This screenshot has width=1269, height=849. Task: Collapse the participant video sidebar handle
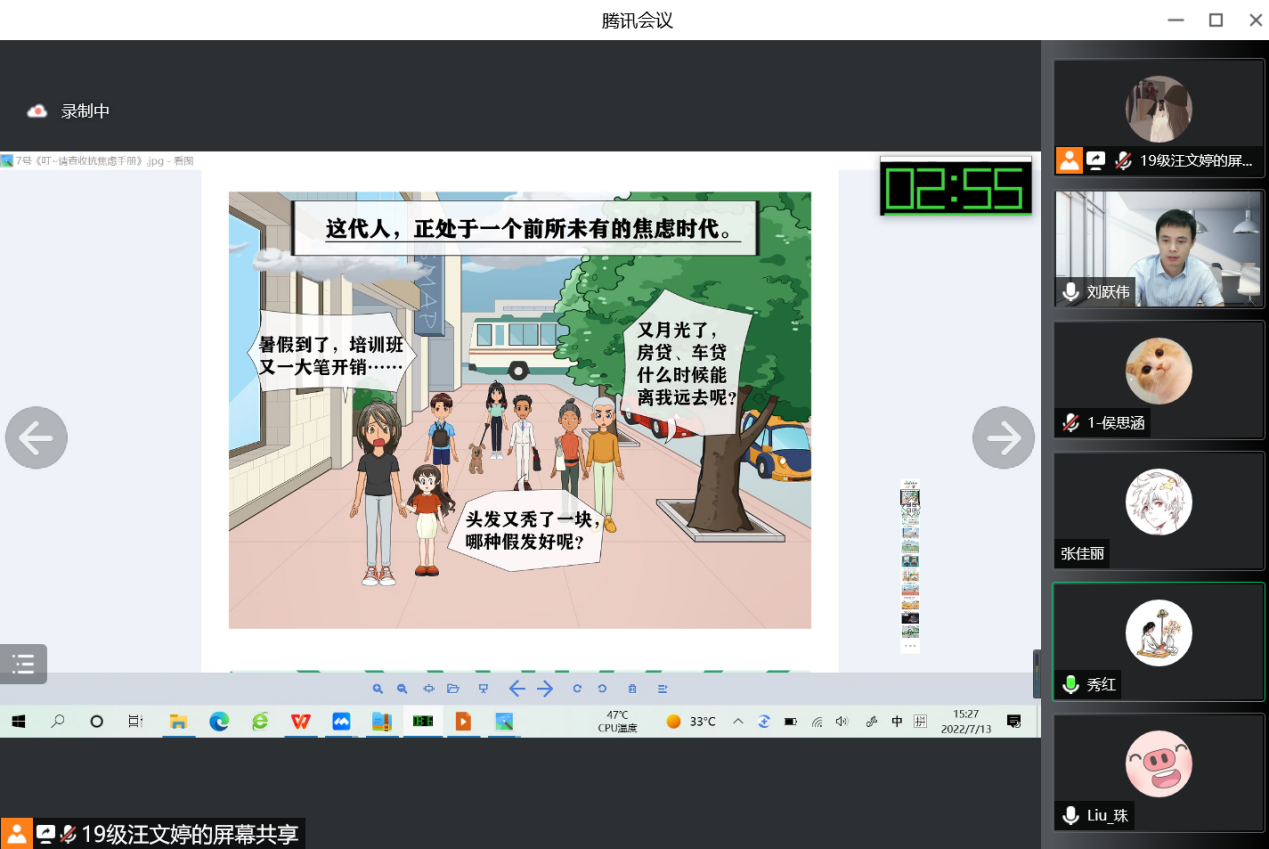[1036, 672]
